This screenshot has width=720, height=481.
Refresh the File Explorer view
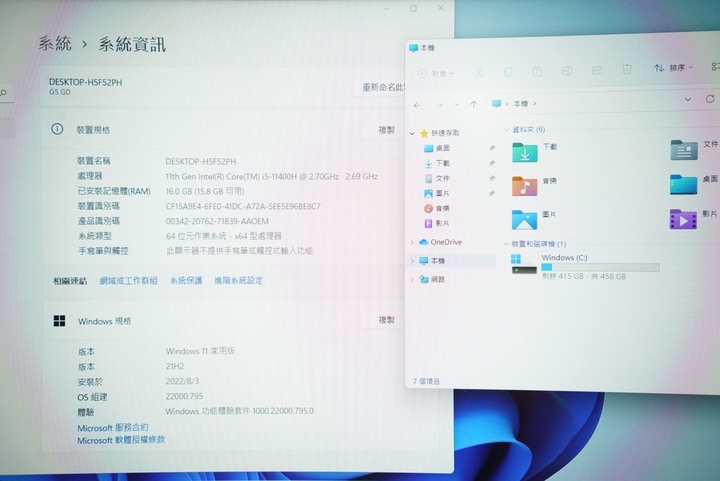(710, 99)
